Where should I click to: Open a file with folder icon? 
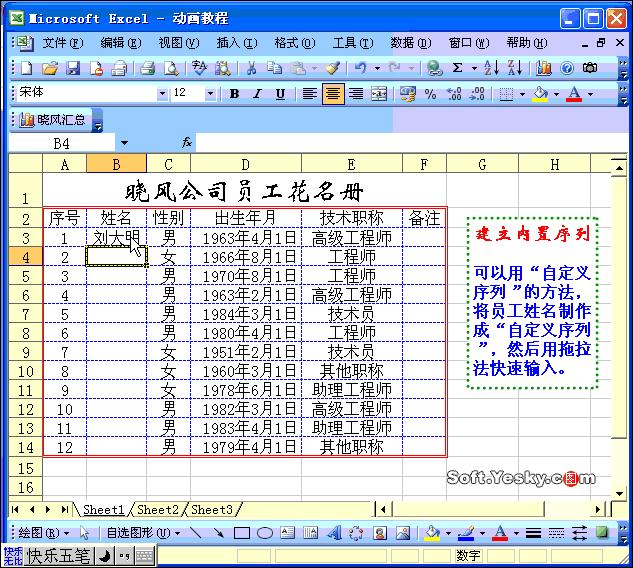coord(50,68)
